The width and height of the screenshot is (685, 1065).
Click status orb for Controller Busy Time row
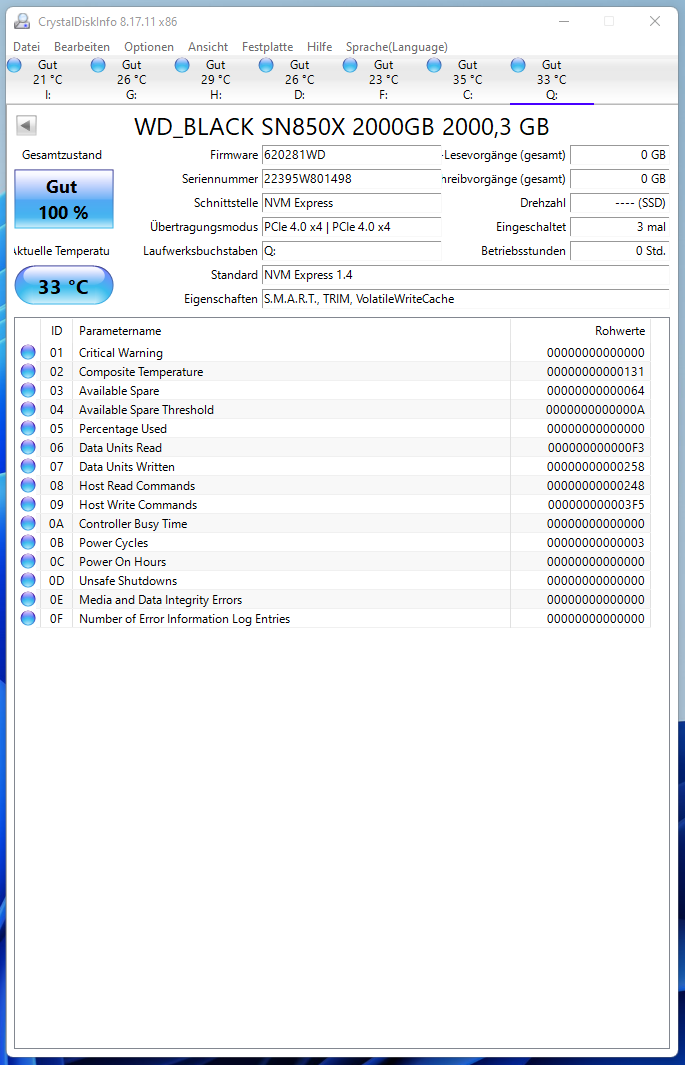(28, 523)
